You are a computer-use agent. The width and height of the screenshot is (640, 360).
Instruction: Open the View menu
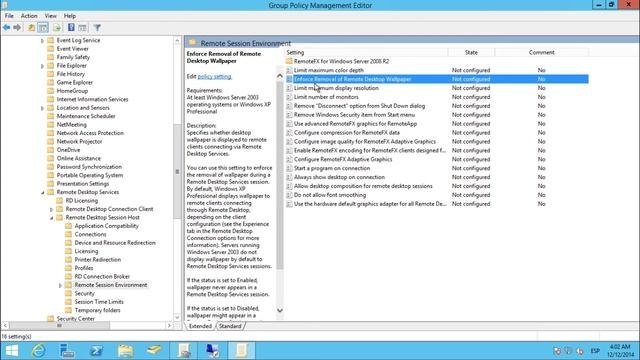tap(51, 16)
